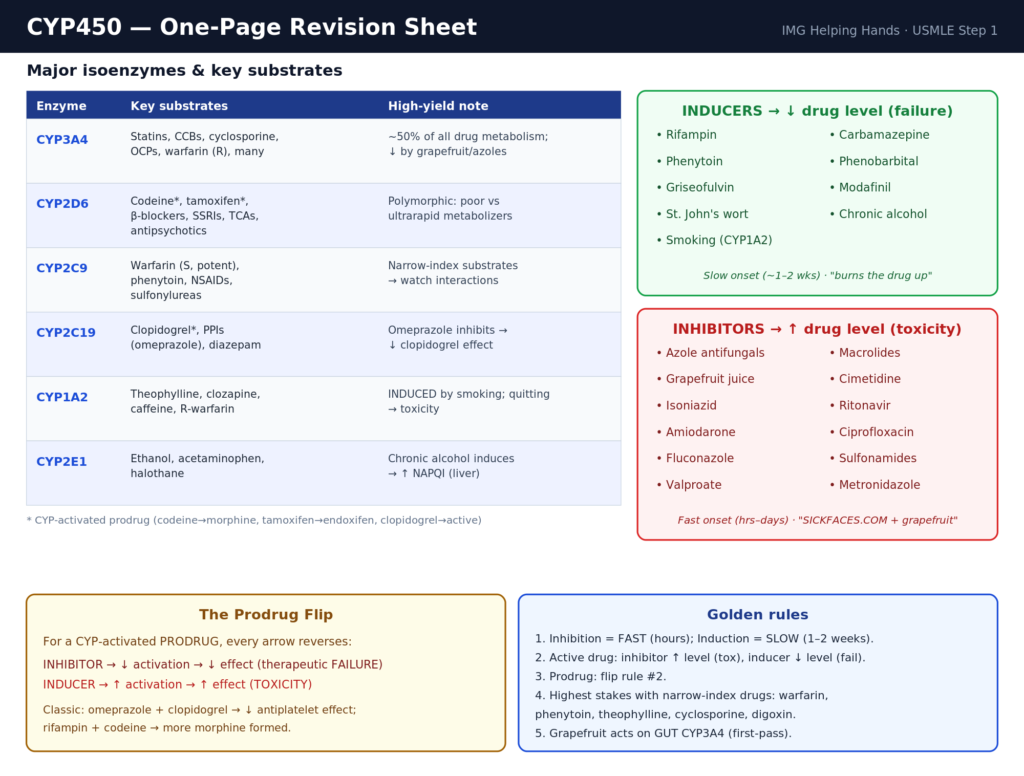
Task: Click 'Classic: omeprazole + clopidogrel' line
Action: pos(200,710)
